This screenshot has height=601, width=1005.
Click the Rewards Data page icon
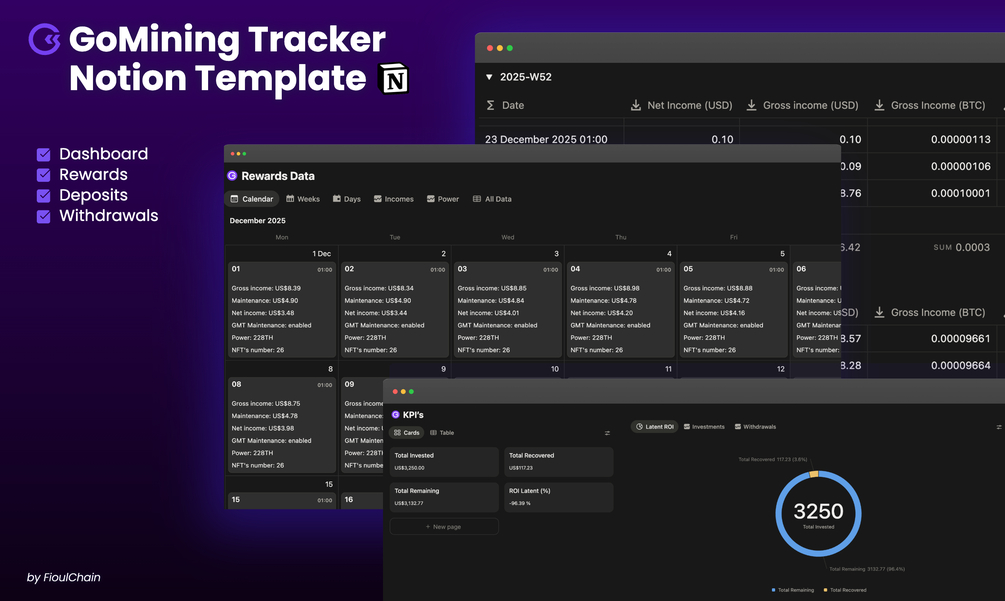[232, 176]
